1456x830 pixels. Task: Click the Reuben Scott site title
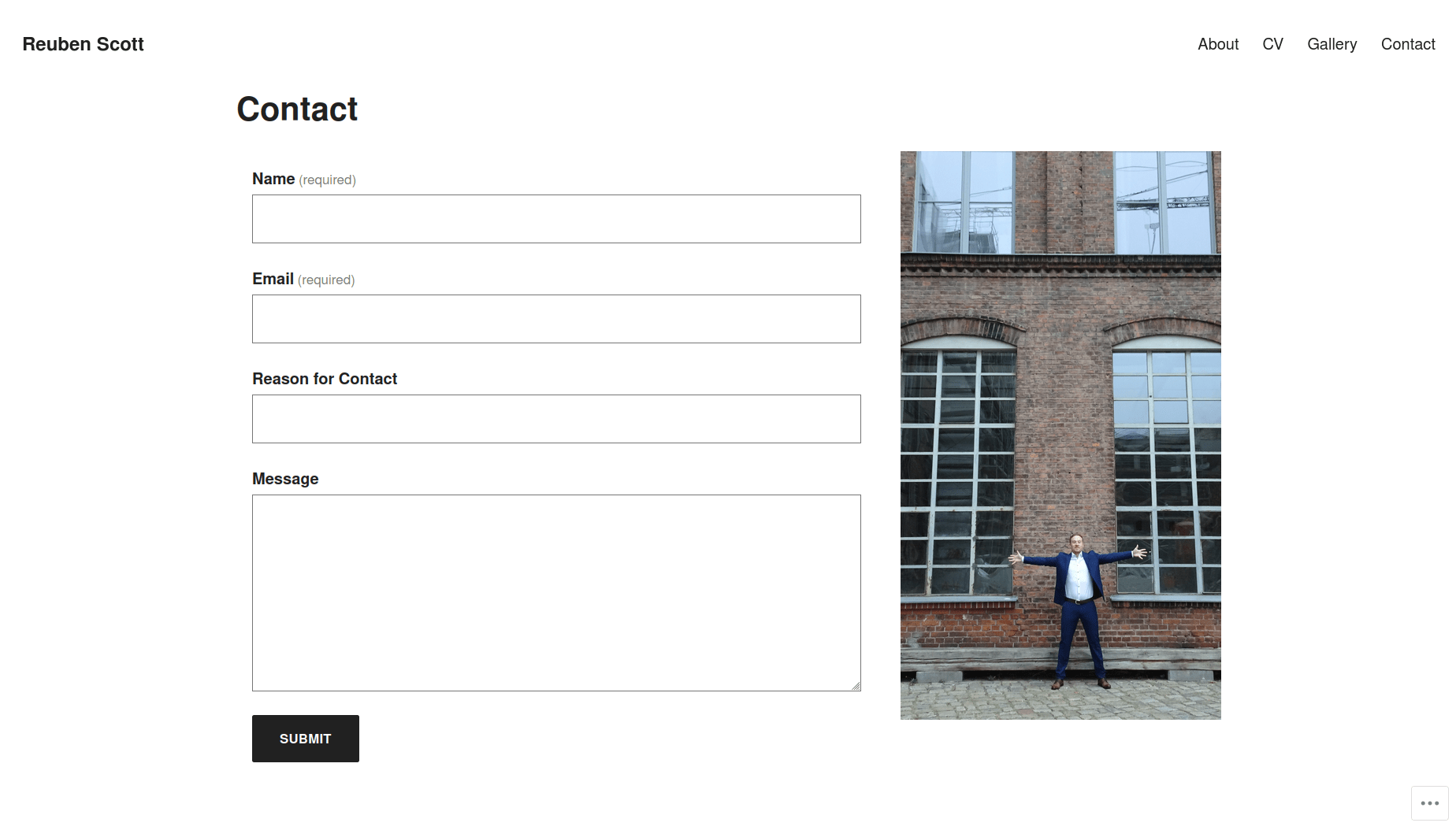pos(83,44)
